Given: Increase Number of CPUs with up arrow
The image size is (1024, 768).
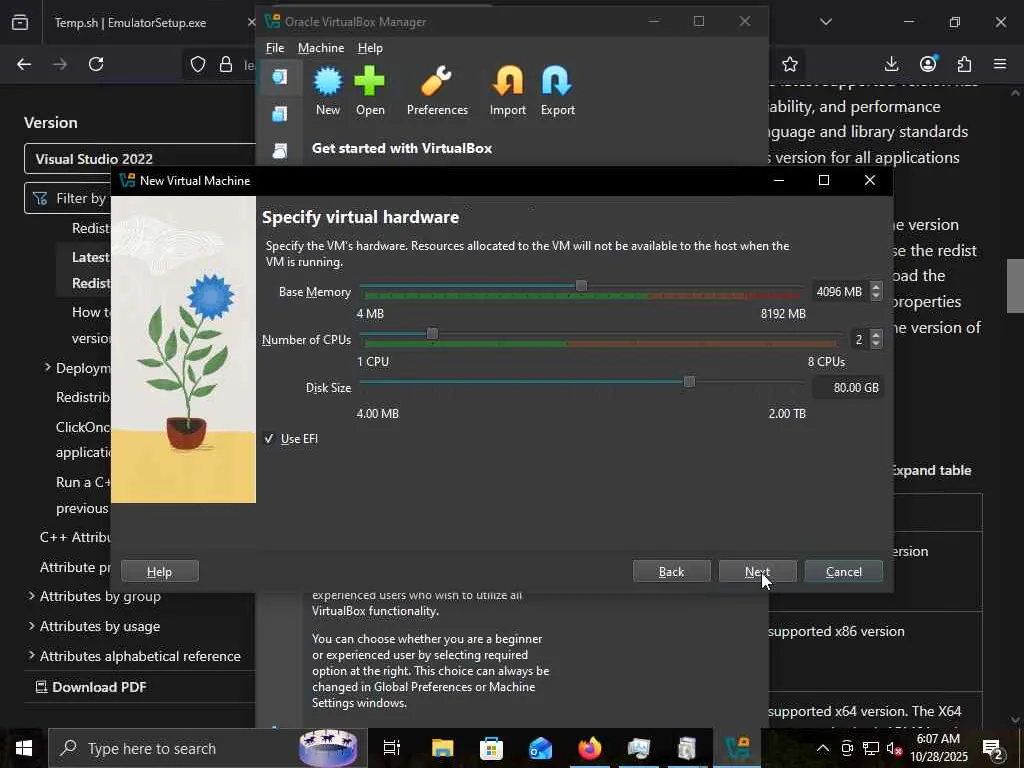Looking at the screenshot, I should (876, 334).
